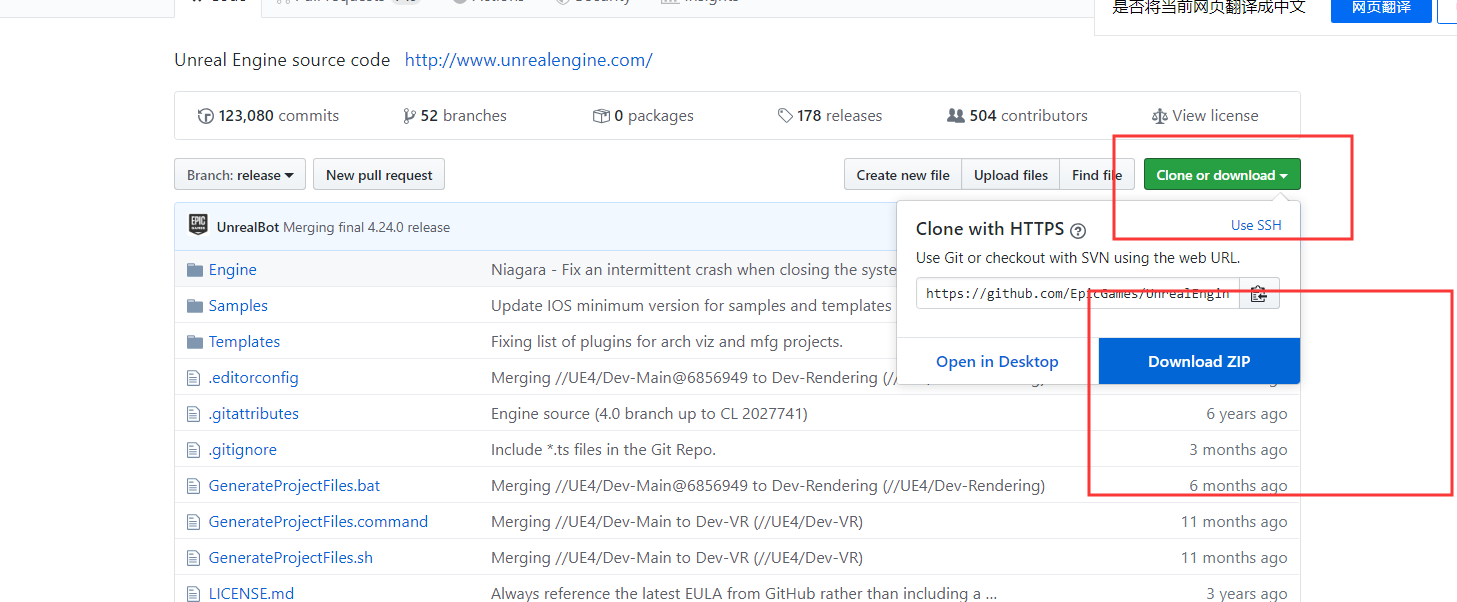Open the Templates folder
The height and width of the screenshot is (602, 1457).
(x=244, y=342)
